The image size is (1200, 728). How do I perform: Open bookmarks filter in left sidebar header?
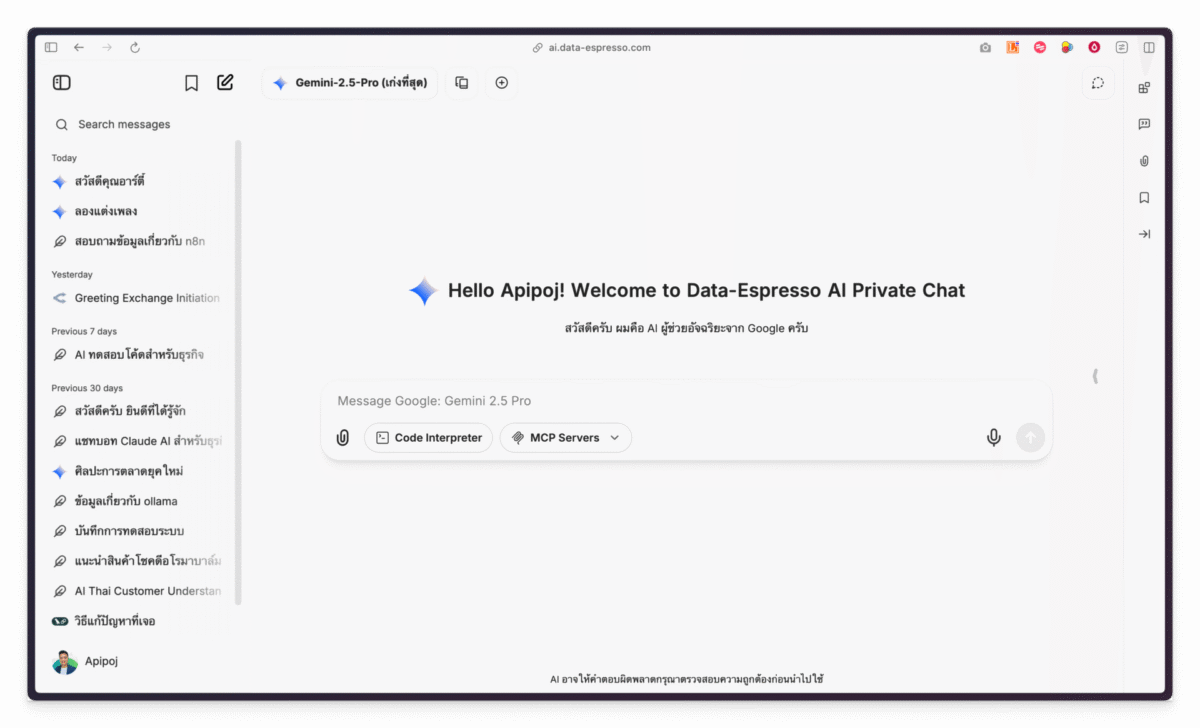[191, 83]
